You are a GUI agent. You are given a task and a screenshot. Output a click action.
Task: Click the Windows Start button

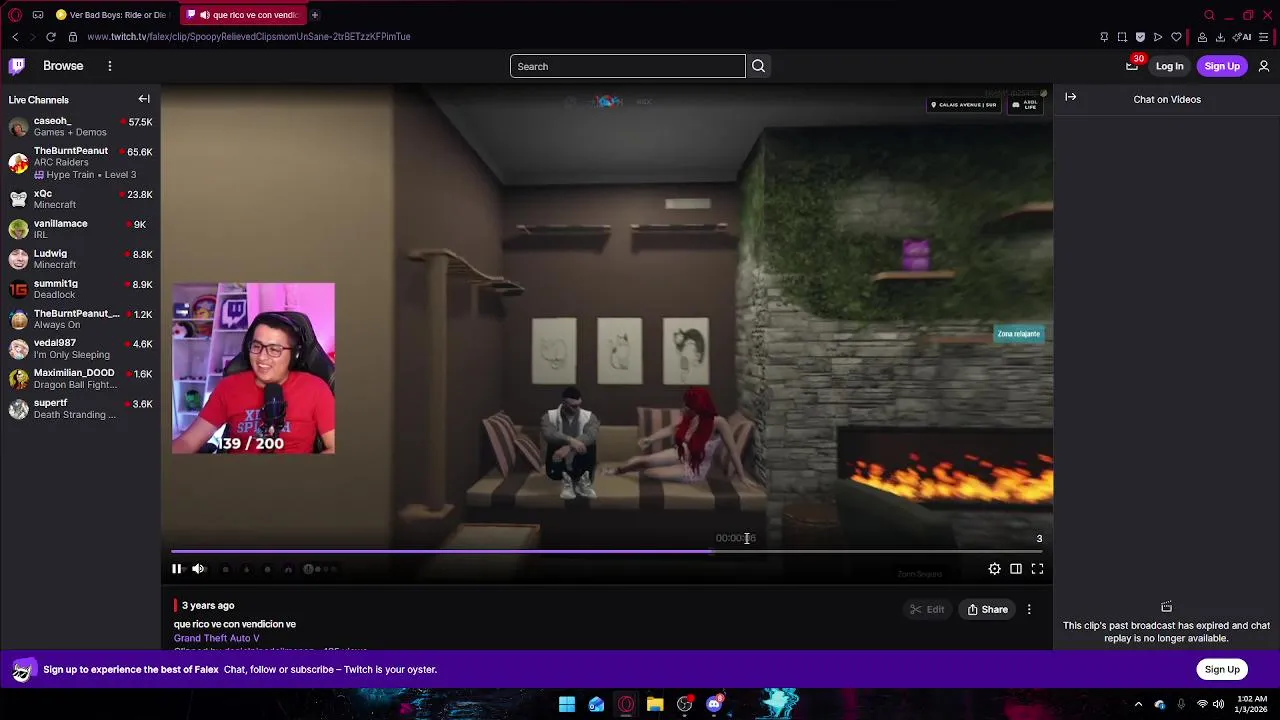pyautogui.click(x=567, y=704)
